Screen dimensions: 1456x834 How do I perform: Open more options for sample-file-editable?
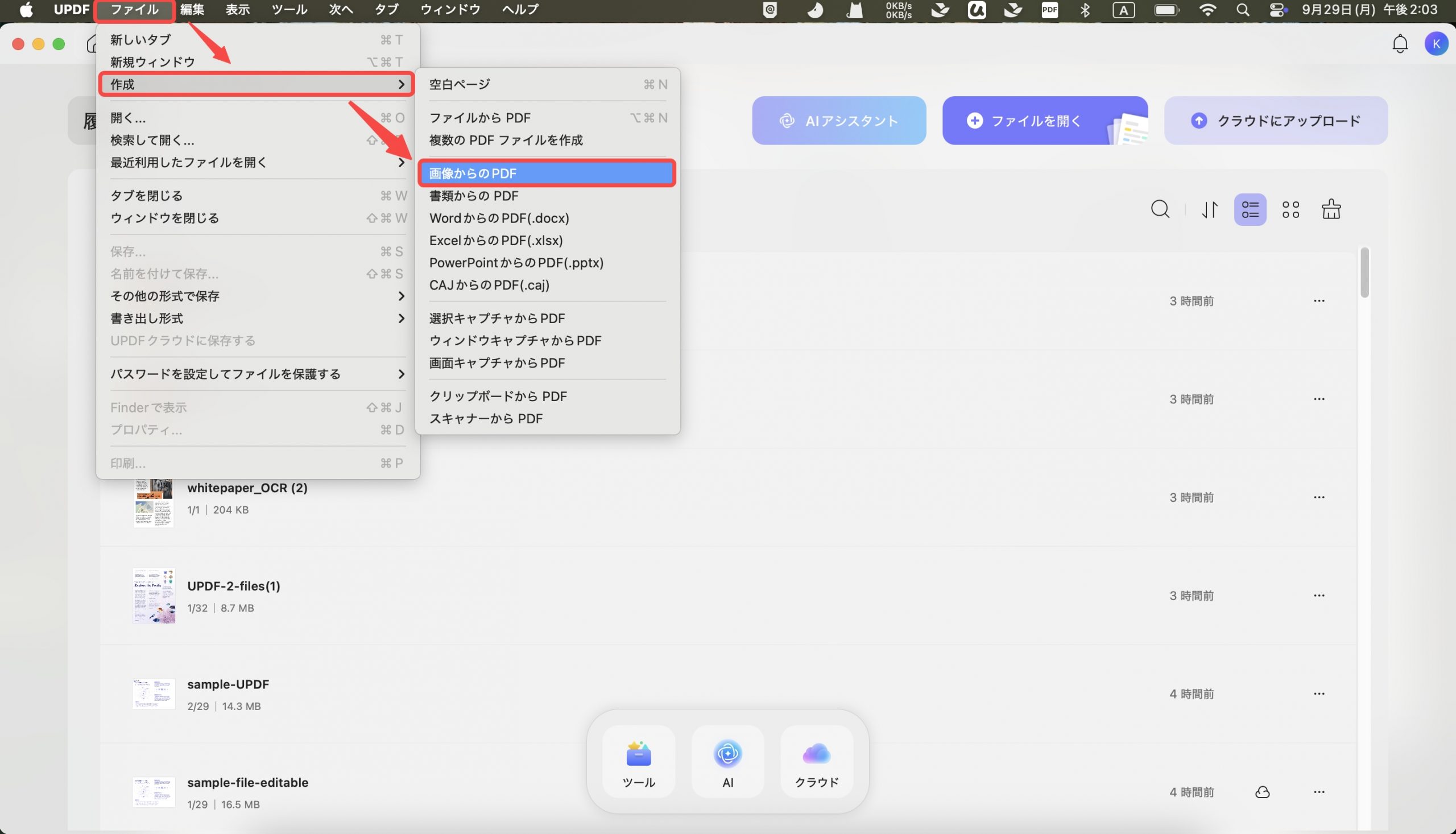(x=1319, y=792)
